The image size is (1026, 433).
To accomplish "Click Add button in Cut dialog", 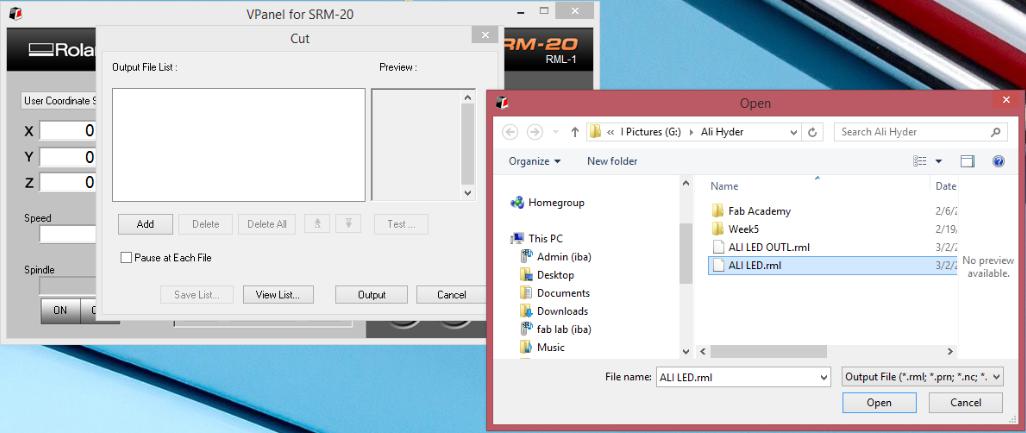I will [x=145, y=224].
